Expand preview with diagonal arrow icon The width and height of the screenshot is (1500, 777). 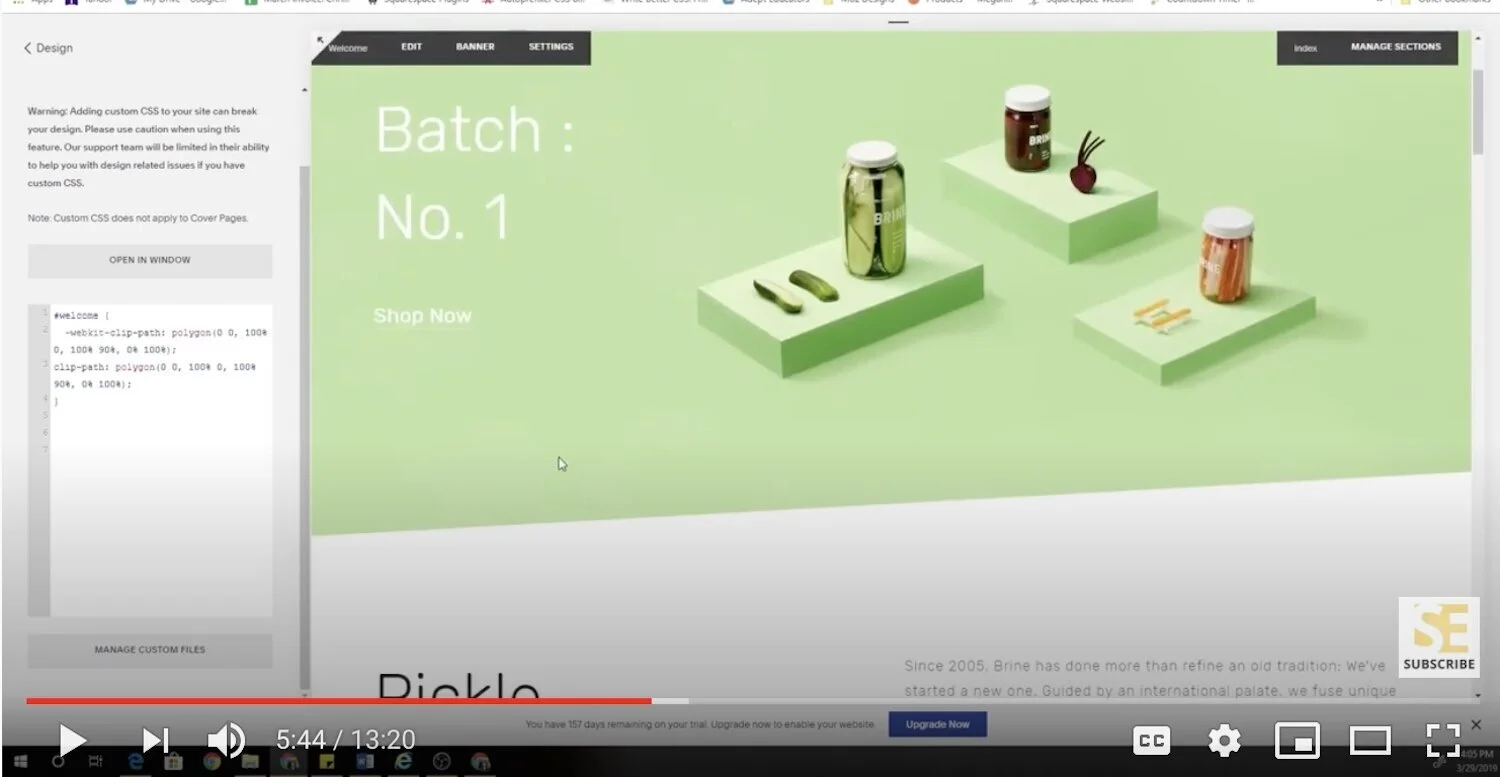tap(321, 40)
